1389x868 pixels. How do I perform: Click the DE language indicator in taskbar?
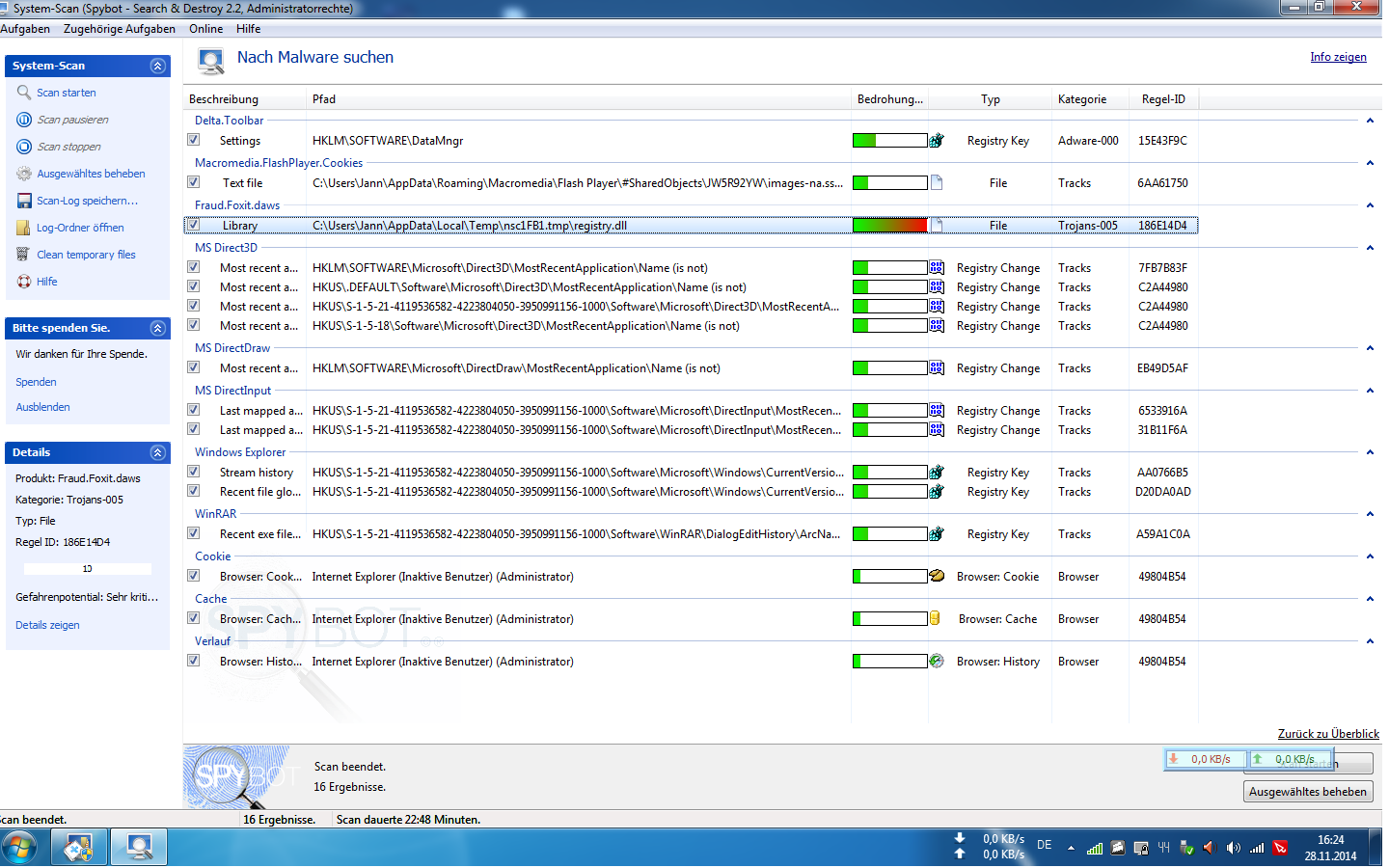tap(1044, 845)
